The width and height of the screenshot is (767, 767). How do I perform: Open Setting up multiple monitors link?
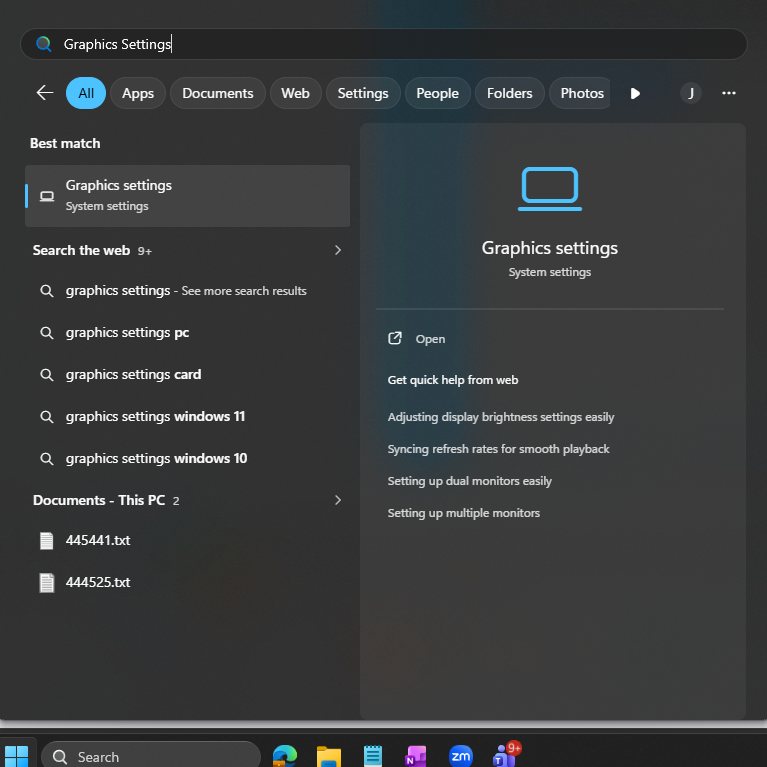[464, 513]
